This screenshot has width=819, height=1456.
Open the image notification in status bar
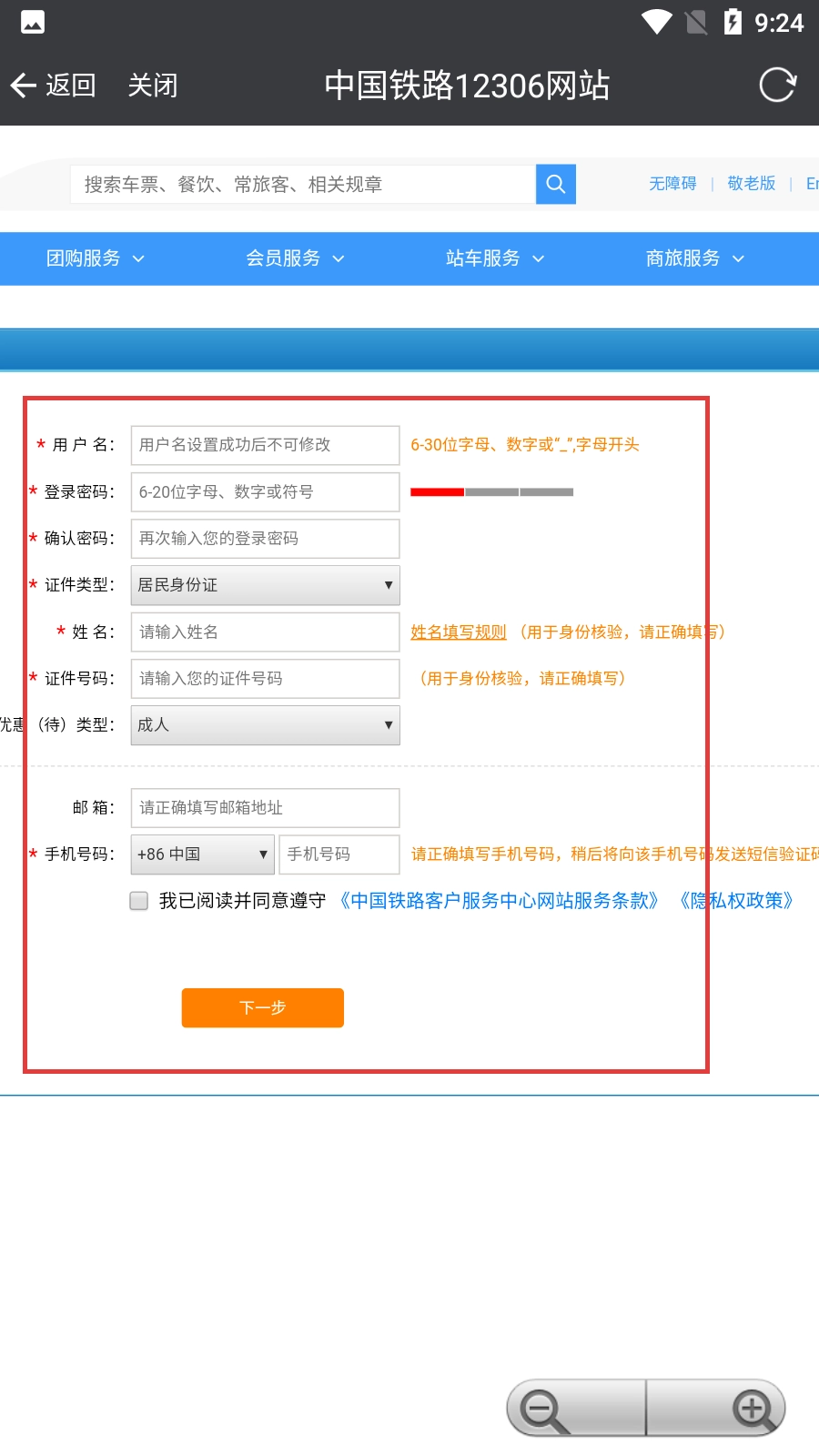(33, 22)
